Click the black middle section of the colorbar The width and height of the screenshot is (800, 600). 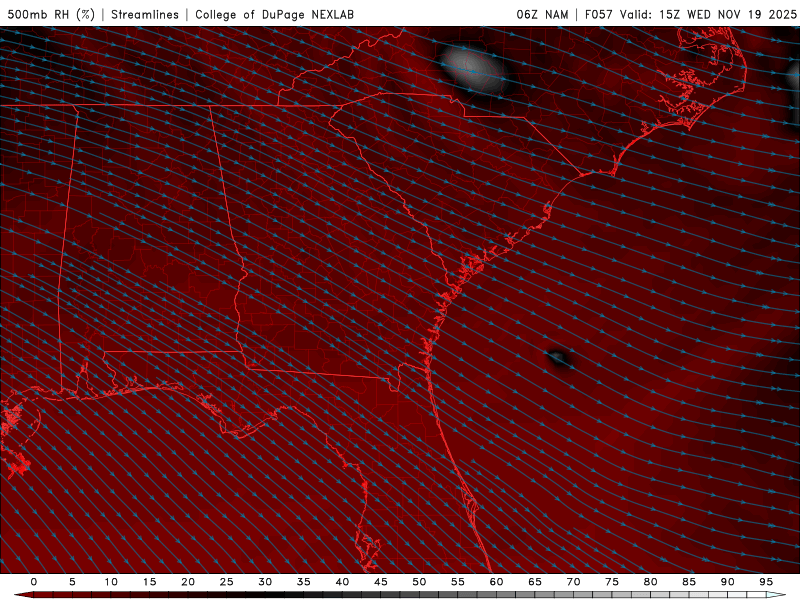pos(276,595)
